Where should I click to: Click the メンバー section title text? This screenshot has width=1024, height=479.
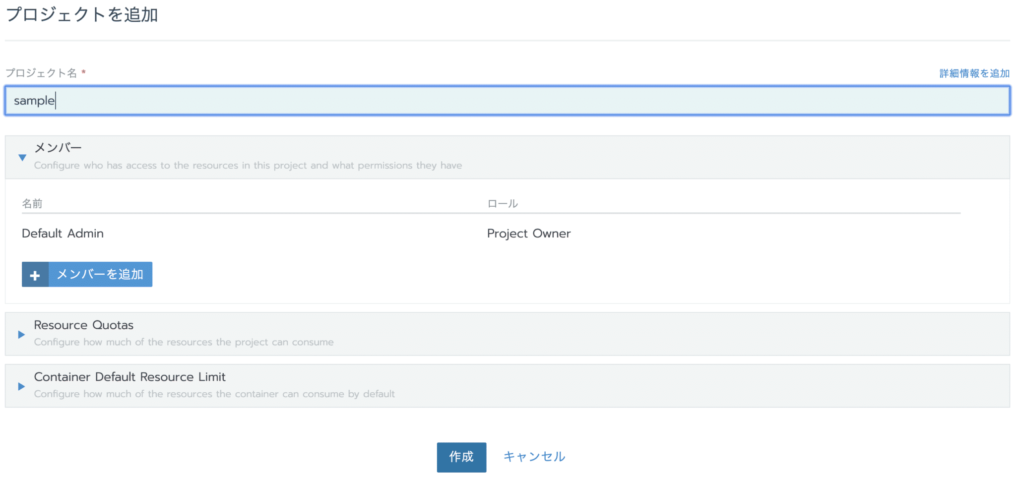coord(58,148)
